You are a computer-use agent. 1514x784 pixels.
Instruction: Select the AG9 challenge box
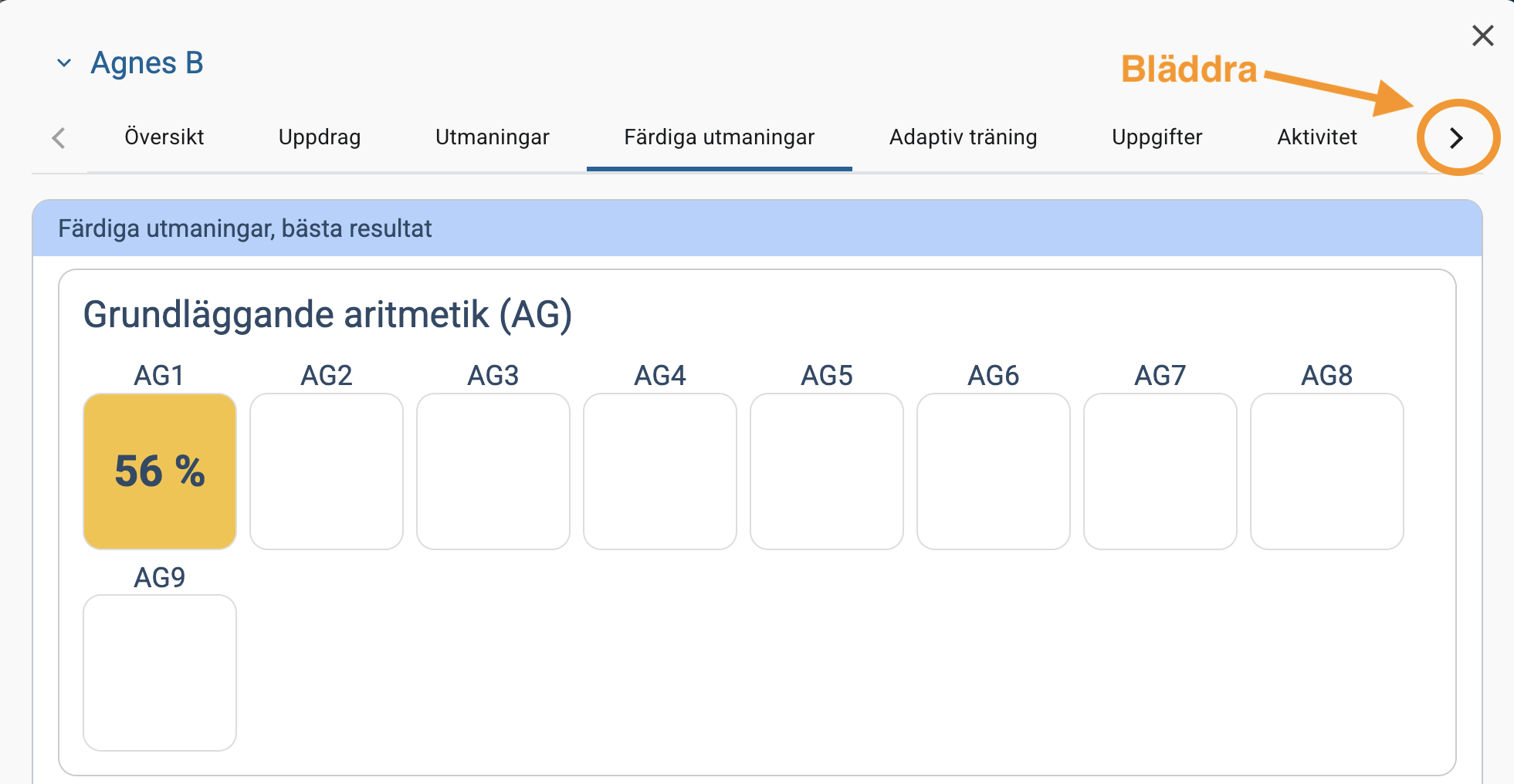coord(160,673)
